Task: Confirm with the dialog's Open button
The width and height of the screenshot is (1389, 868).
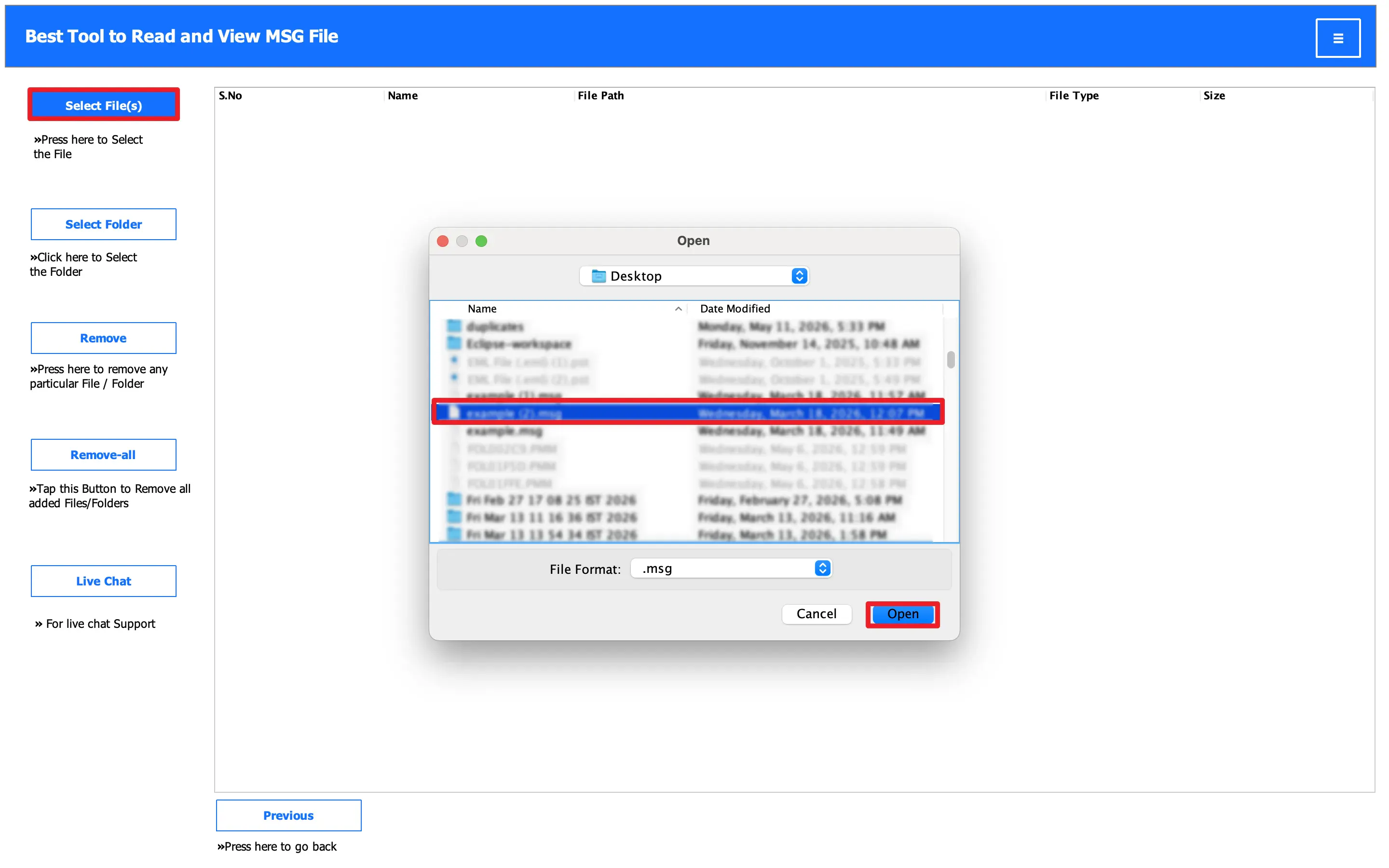Action: [x=902, y=614]
